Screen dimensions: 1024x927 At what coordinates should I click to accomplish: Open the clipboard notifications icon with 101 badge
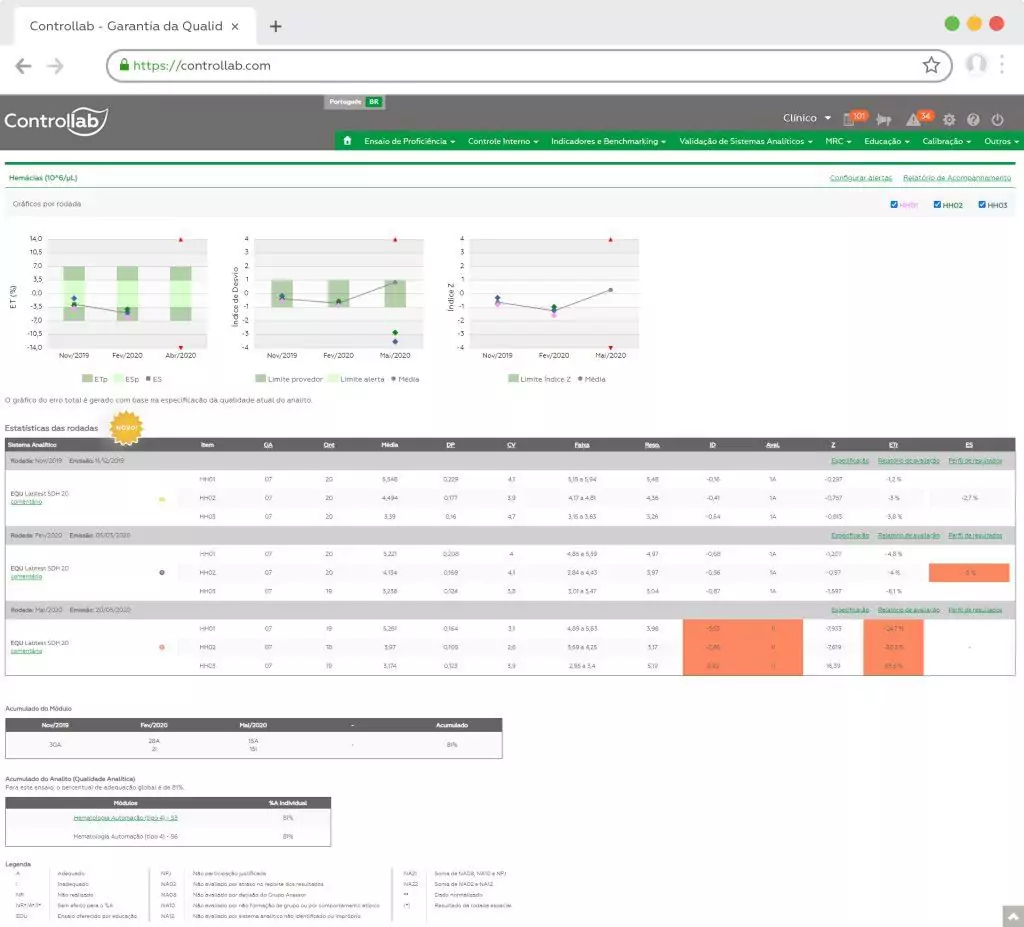[849, 119]
